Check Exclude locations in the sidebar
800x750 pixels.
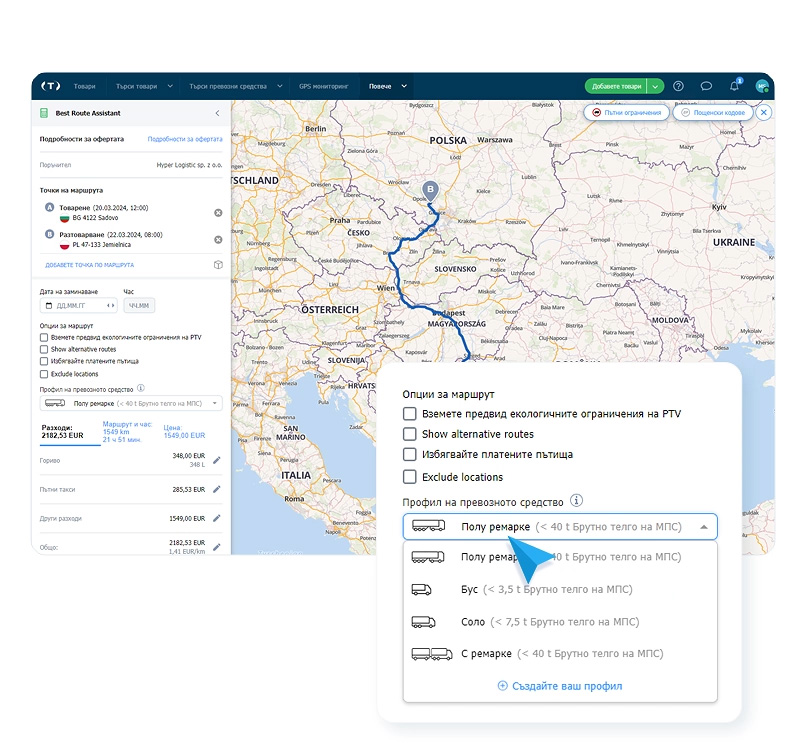(x=44, y=374)
